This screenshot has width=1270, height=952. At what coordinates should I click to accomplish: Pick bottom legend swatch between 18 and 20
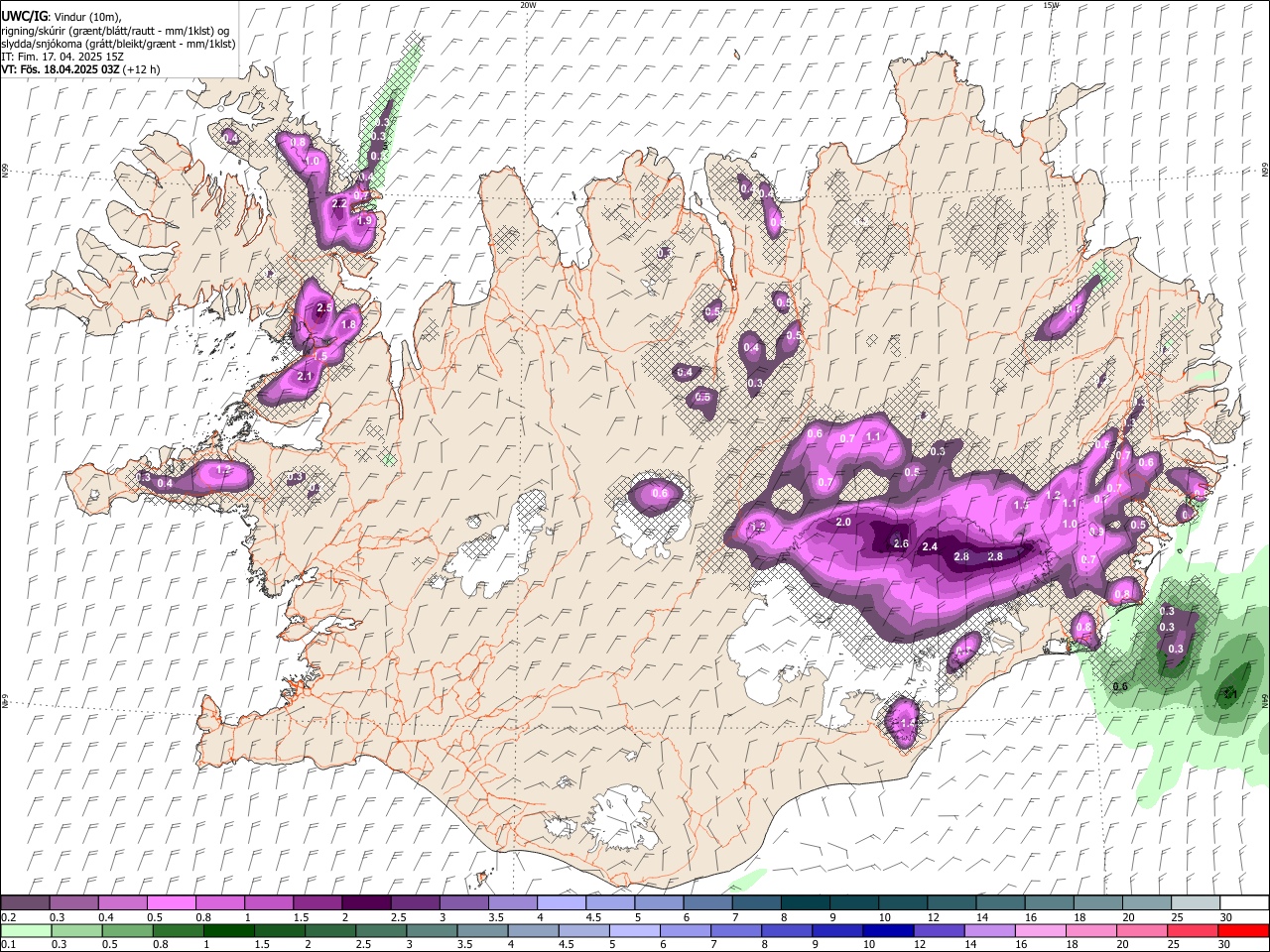[1090, 930]
